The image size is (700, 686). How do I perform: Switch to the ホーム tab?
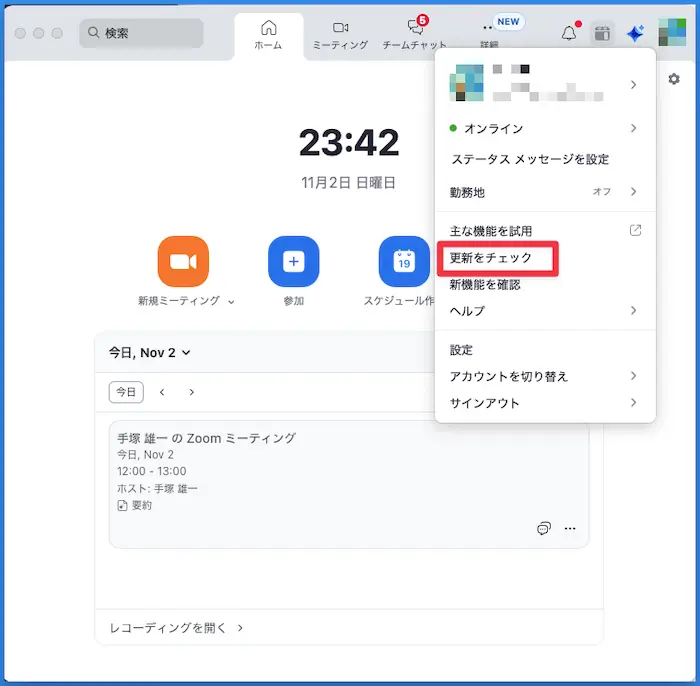coord(268,35)
